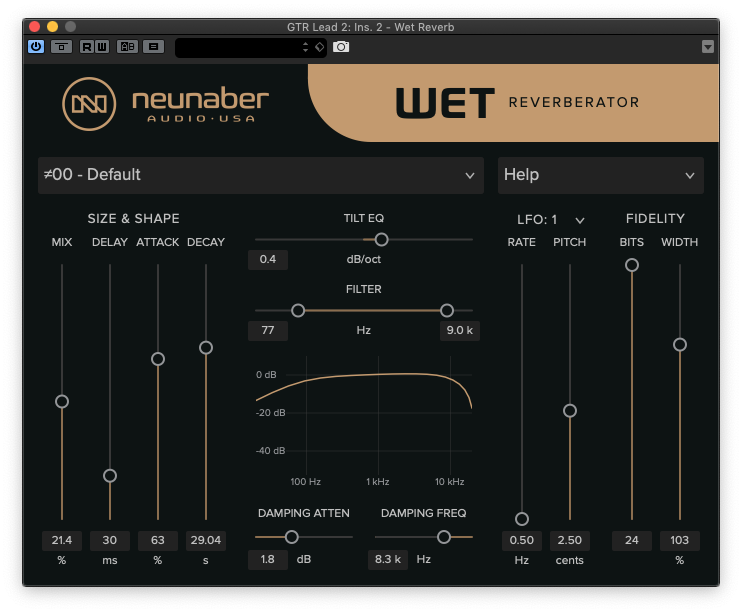This screenshot has height=613, width=742.
Task: Click the MIX slider handle
Action: (62, 401)
